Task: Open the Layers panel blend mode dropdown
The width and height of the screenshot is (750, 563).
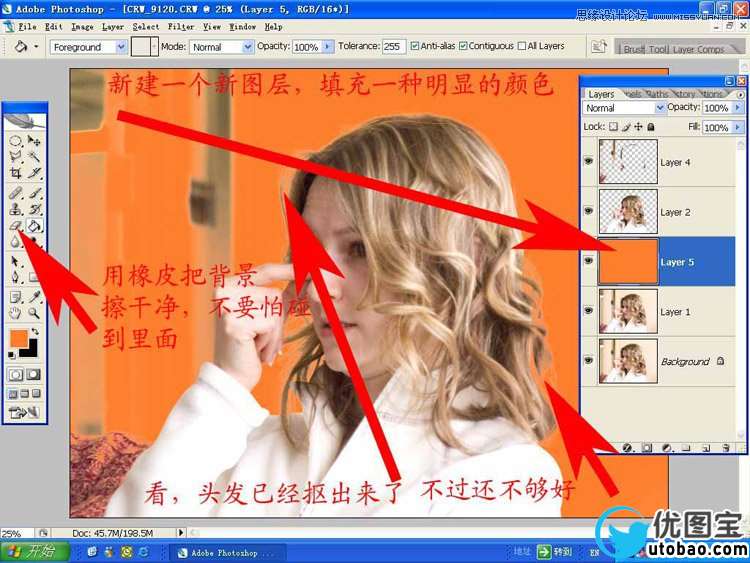Action: [660, 108]
